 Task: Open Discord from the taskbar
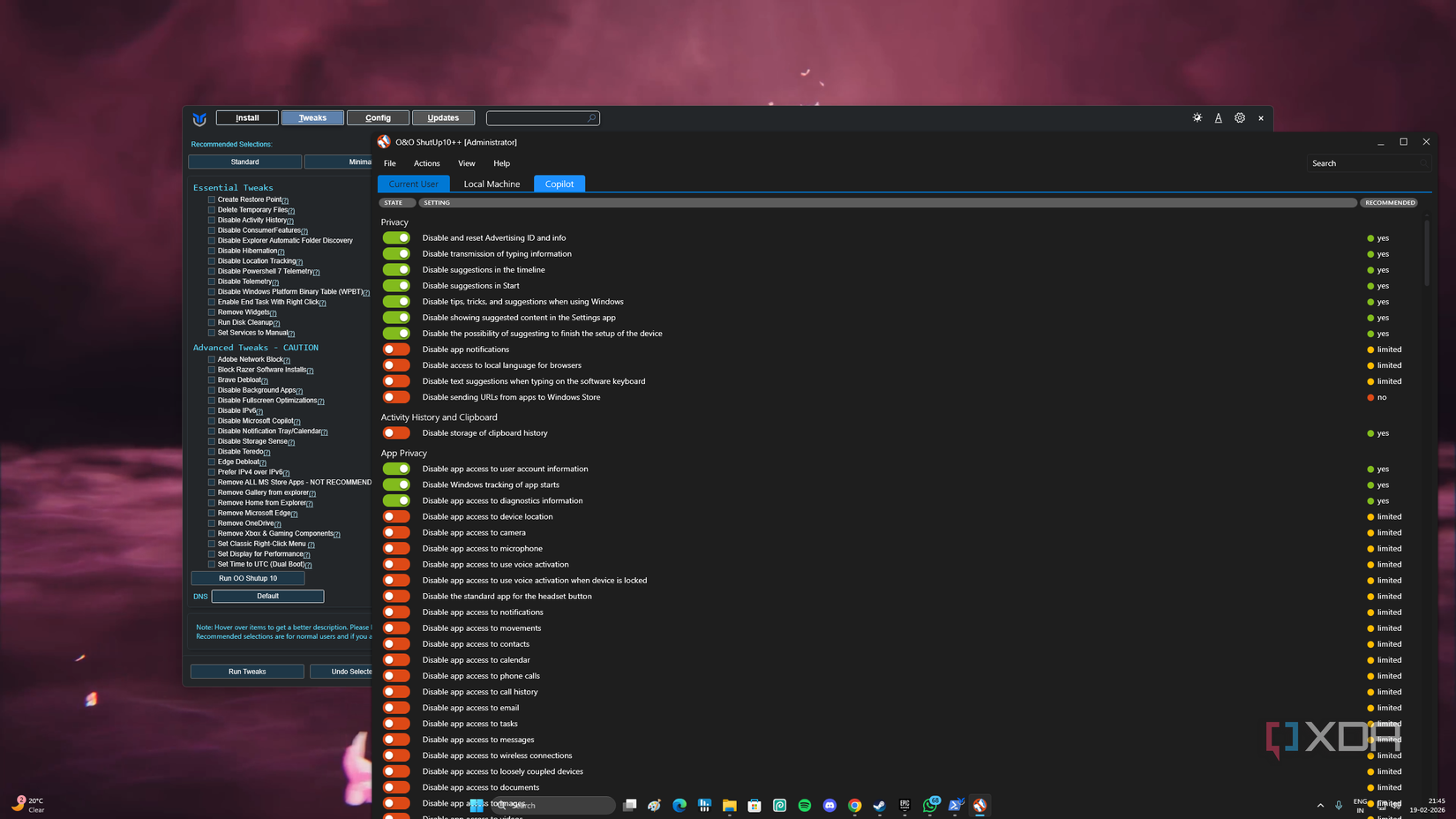829,805
